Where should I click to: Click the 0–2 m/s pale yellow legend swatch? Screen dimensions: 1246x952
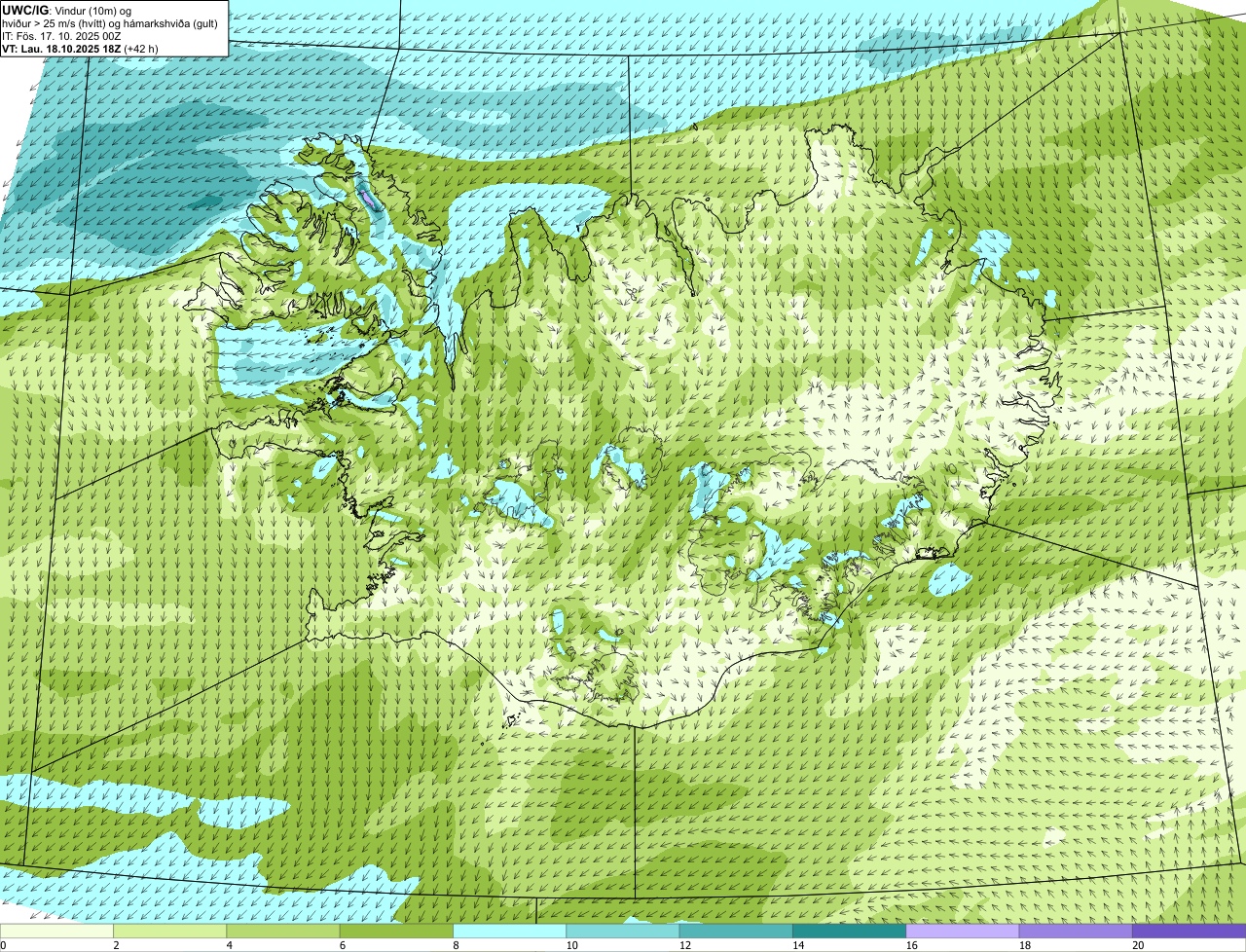57,932
